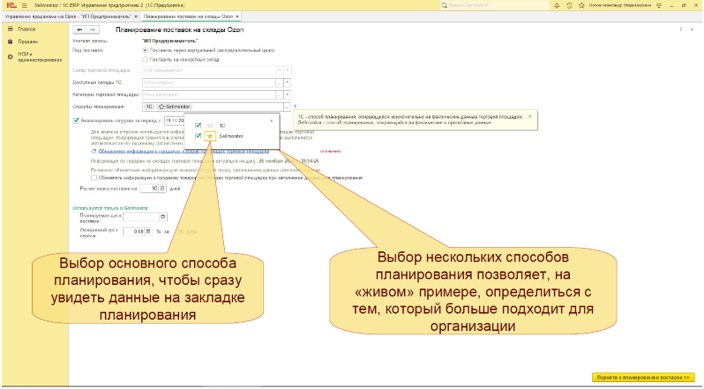Follow the update sales information link

[184, 151]
